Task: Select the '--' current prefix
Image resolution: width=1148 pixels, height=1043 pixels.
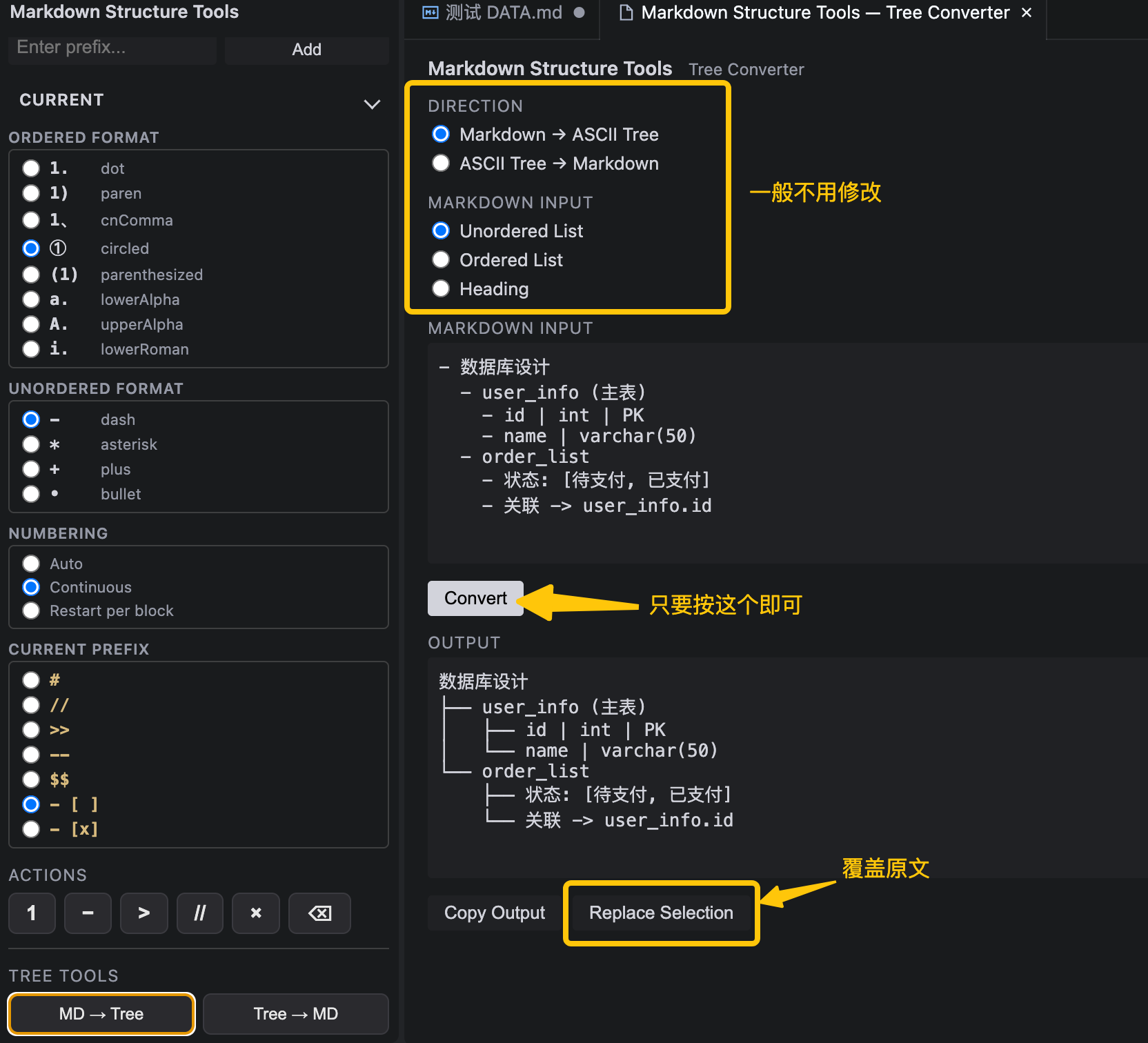Action: (31, 755)
